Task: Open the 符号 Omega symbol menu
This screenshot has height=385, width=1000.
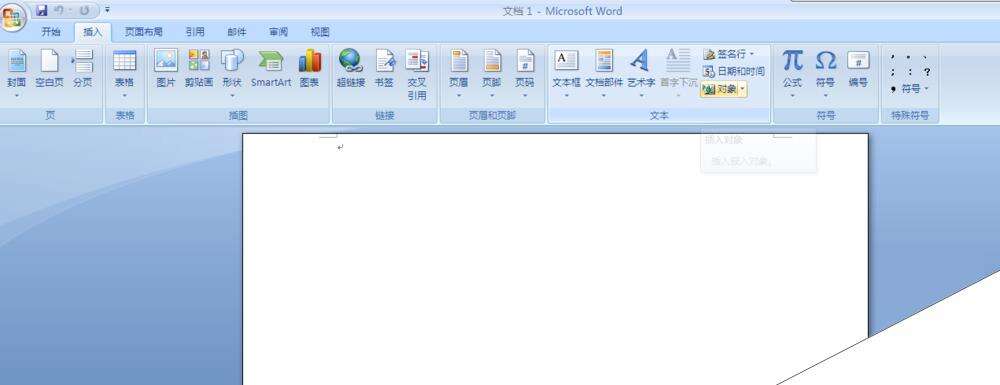Action: click(x=825, y=73)
